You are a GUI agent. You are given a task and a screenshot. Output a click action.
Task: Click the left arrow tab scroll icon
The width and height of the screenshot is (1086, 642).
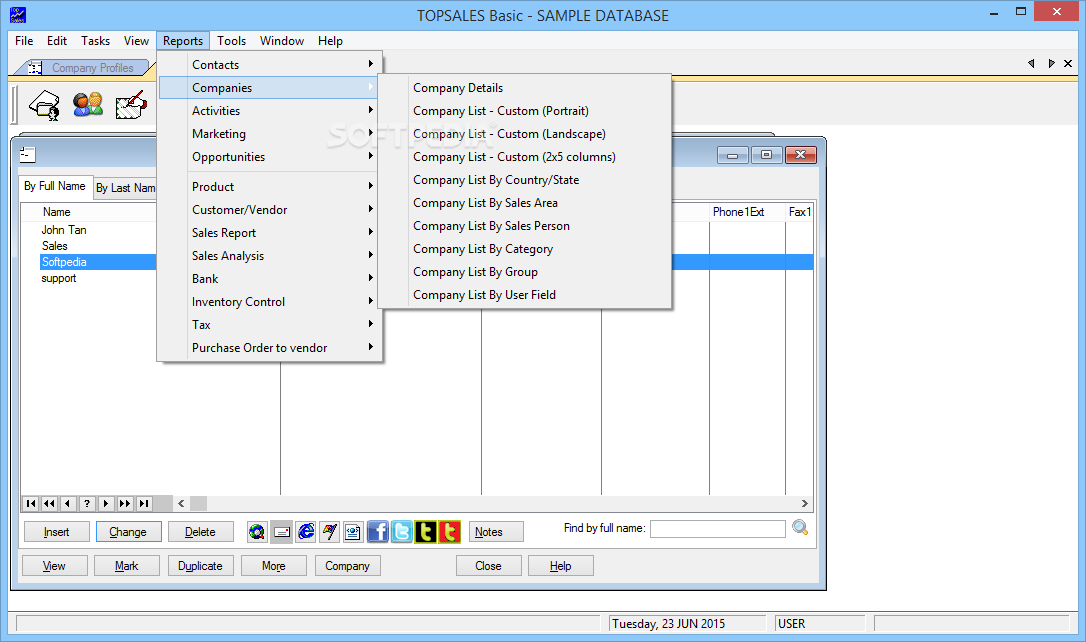point(1031,64)
